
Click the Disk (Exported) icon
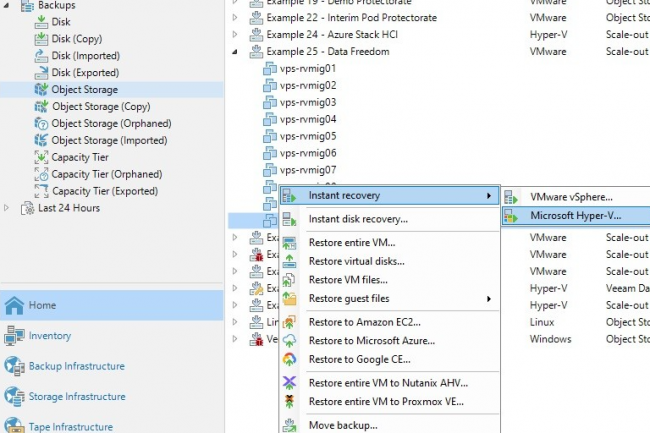tap(41, 73)
